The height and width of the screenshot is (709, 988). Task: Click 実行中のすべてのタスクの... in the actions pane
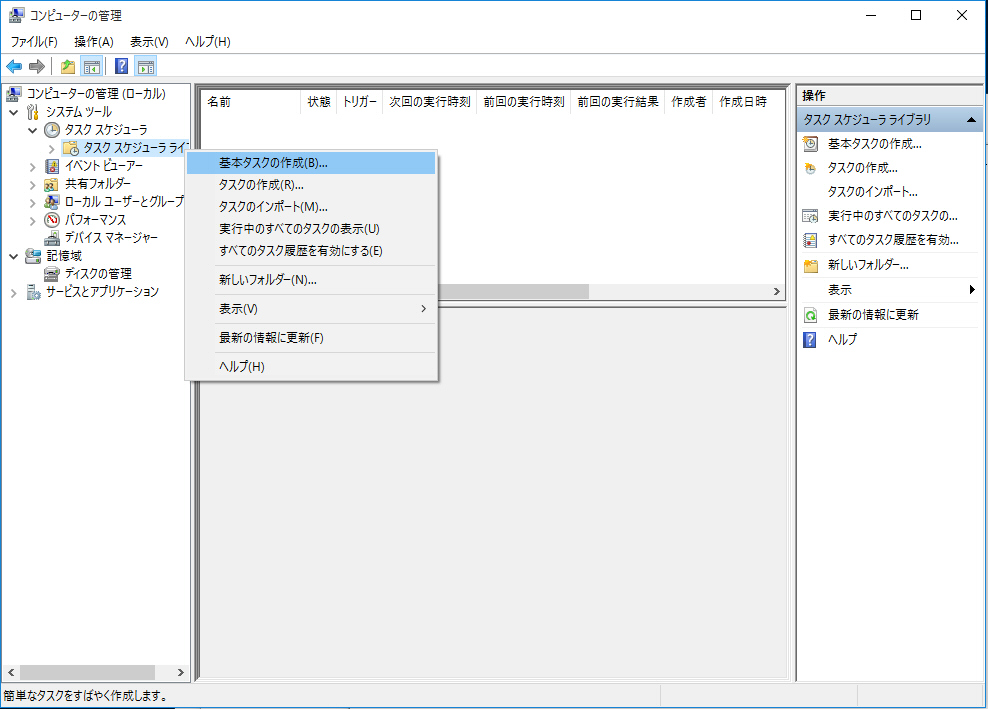tap(892, 216)
